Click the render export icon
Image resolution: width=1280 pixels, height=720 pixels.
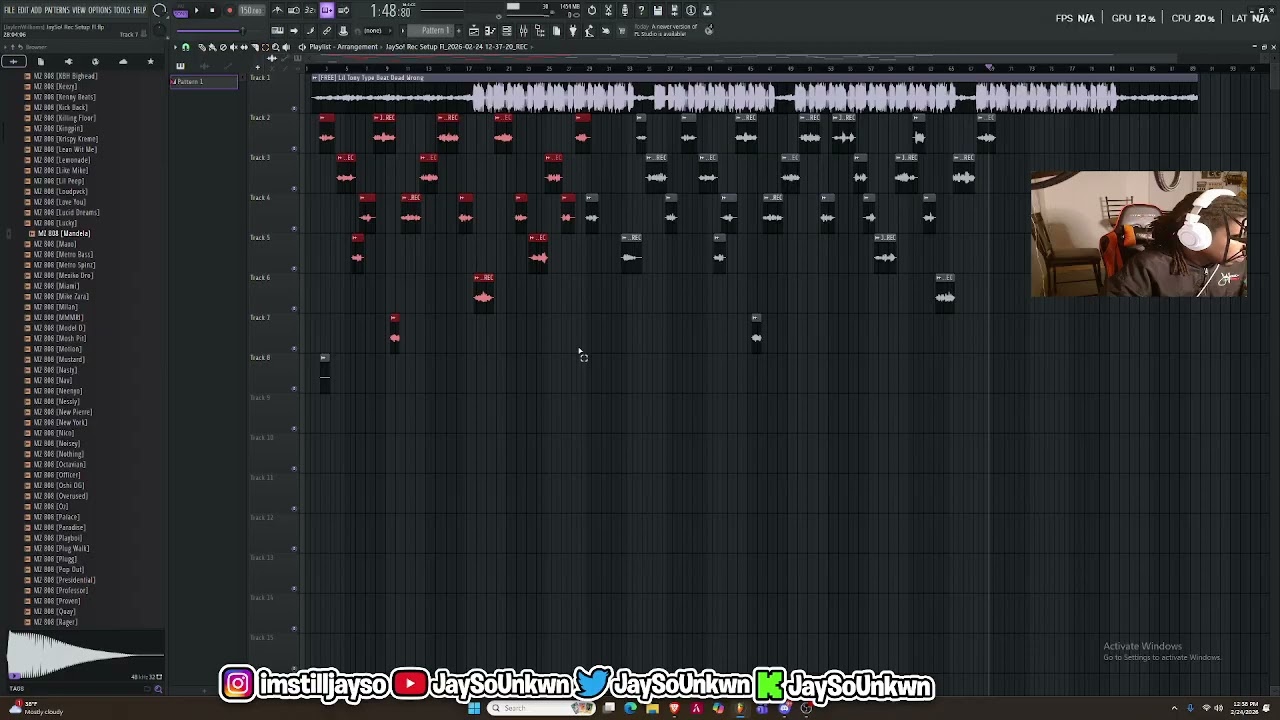(673, 10)
